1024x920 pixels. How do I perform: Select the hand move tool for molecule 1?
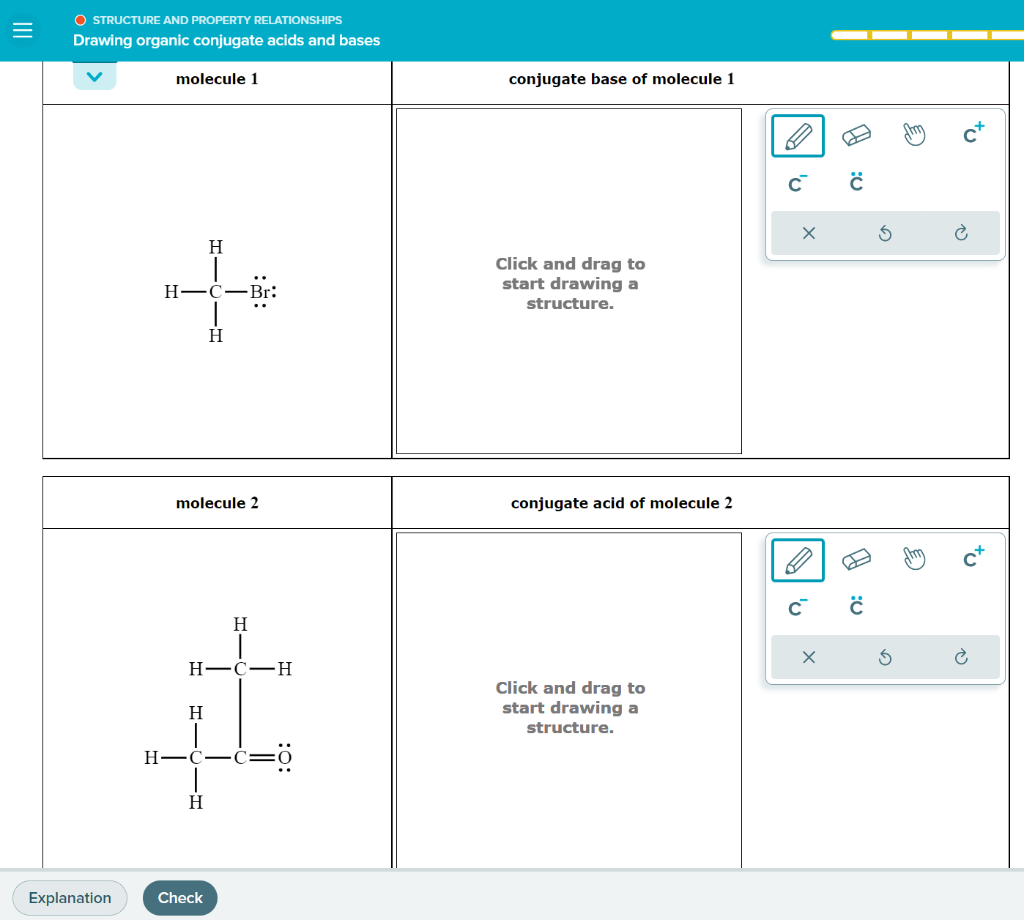coord(914,135)
